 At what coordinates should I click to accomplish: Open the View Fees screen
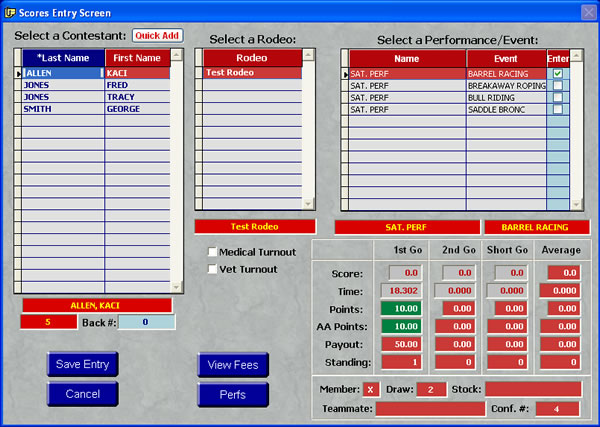(x=233, y=365)
